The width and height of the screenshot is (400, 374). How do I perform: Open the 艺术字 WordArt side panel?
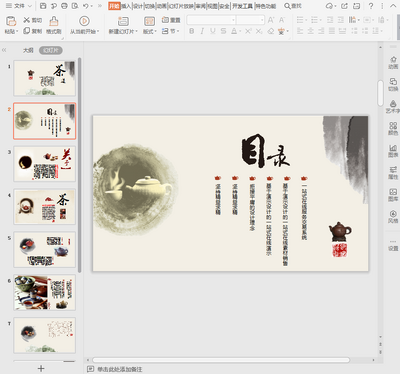[x=393, y=106]
